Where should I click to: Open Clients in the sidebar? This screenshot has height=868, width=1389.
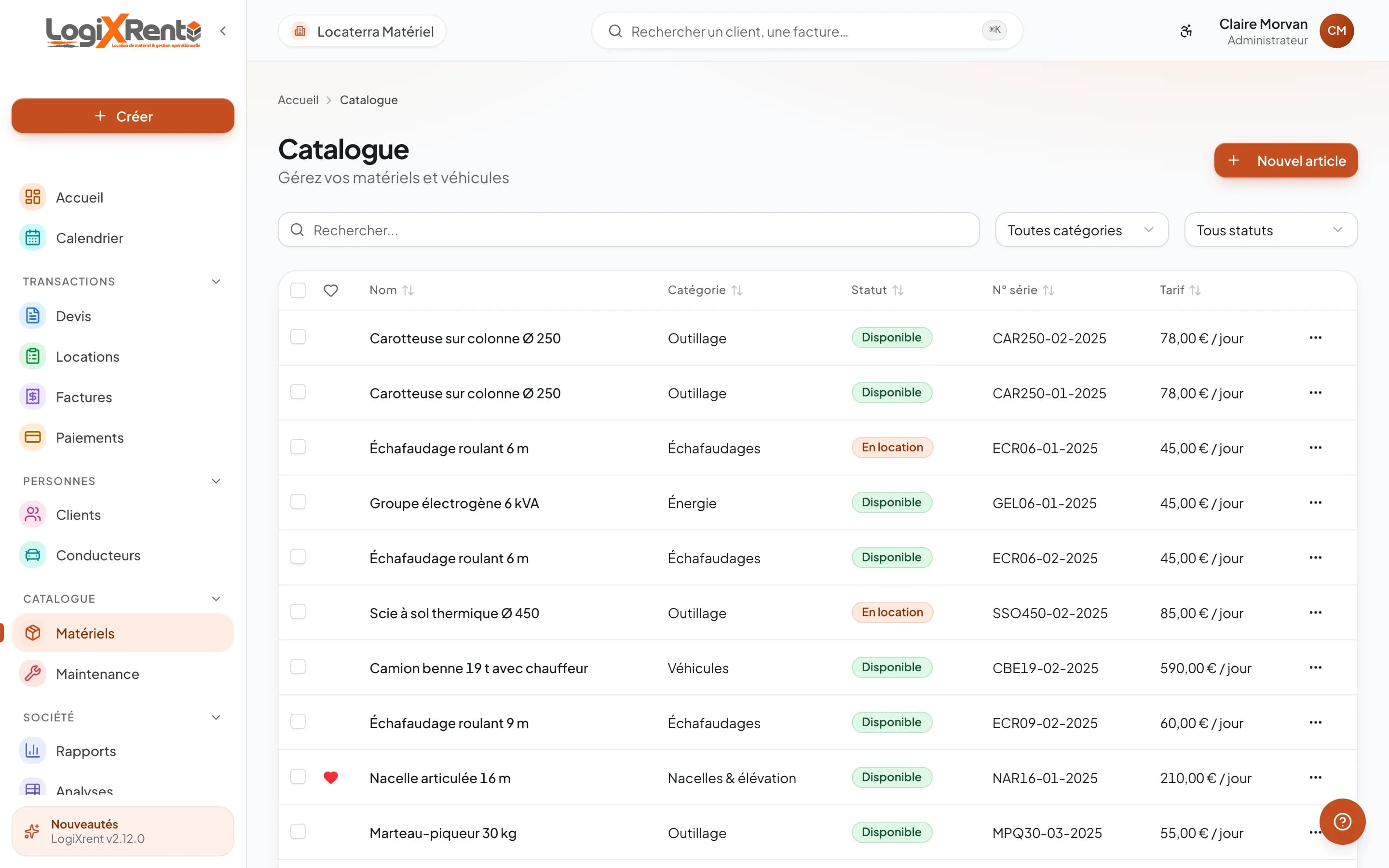[x=123, y=515]
